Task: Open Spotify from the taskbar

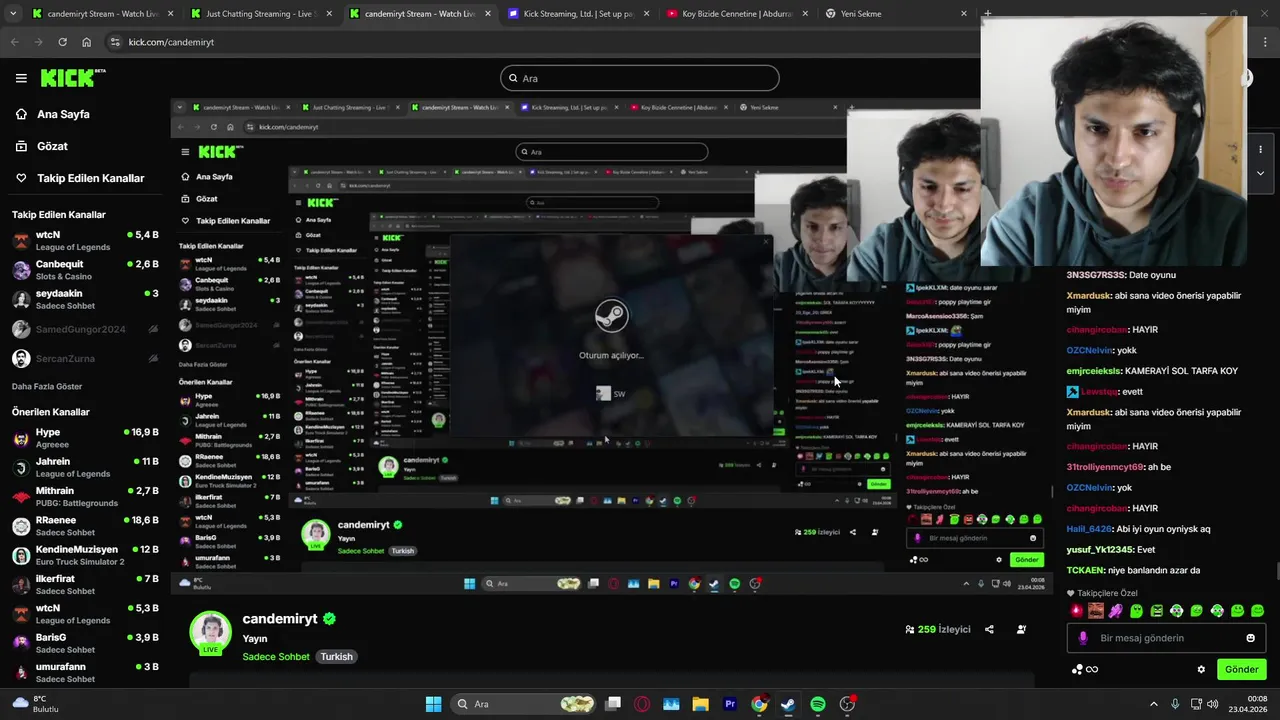Action: tap(817, 704)
